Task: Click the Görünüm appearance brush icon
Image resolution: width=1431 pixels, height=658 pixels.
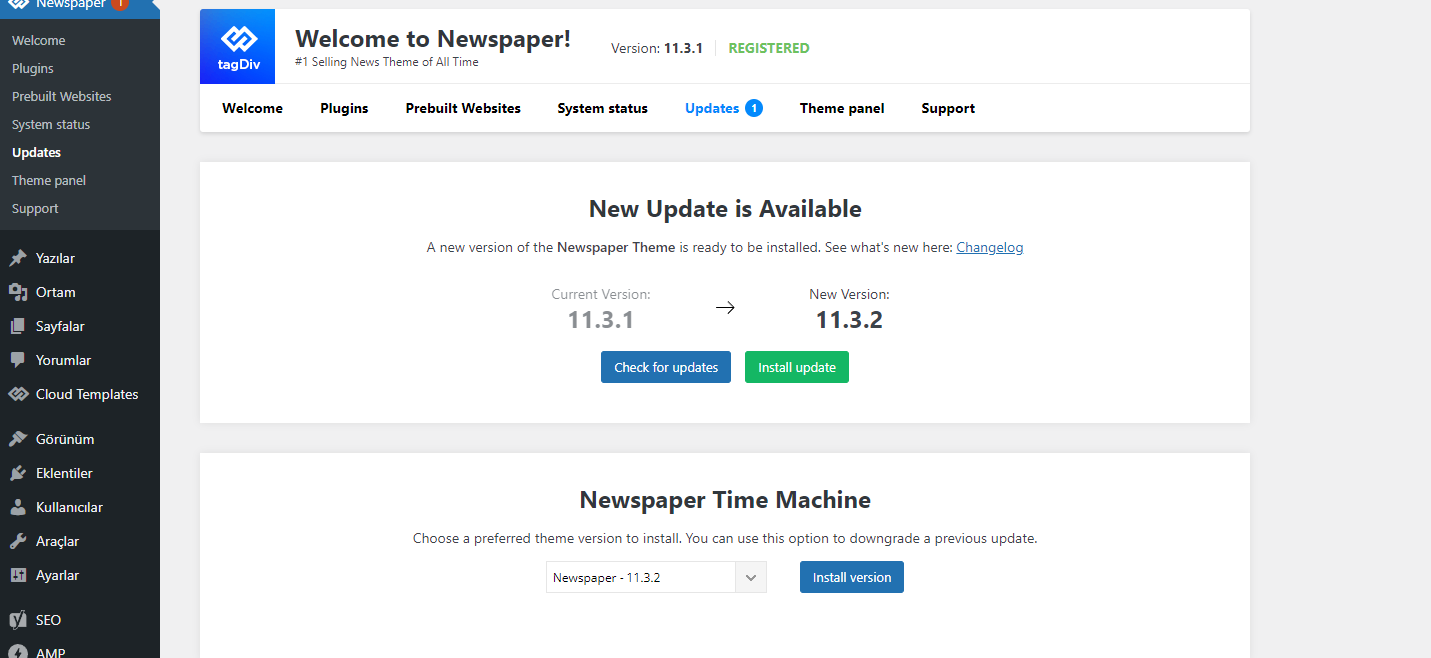Action: (x=18, y=439)
